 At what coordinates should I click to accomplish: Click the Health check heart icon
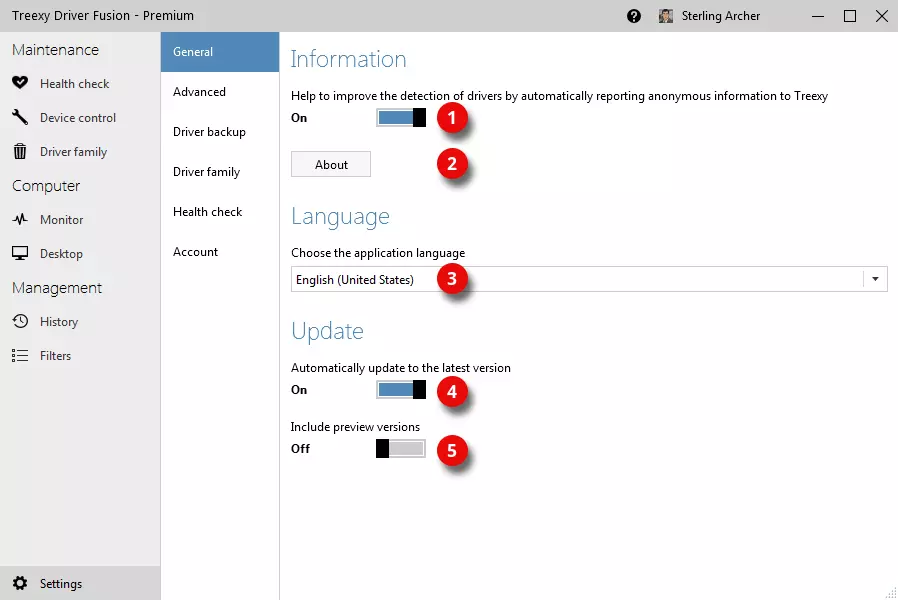coord(20,83)
